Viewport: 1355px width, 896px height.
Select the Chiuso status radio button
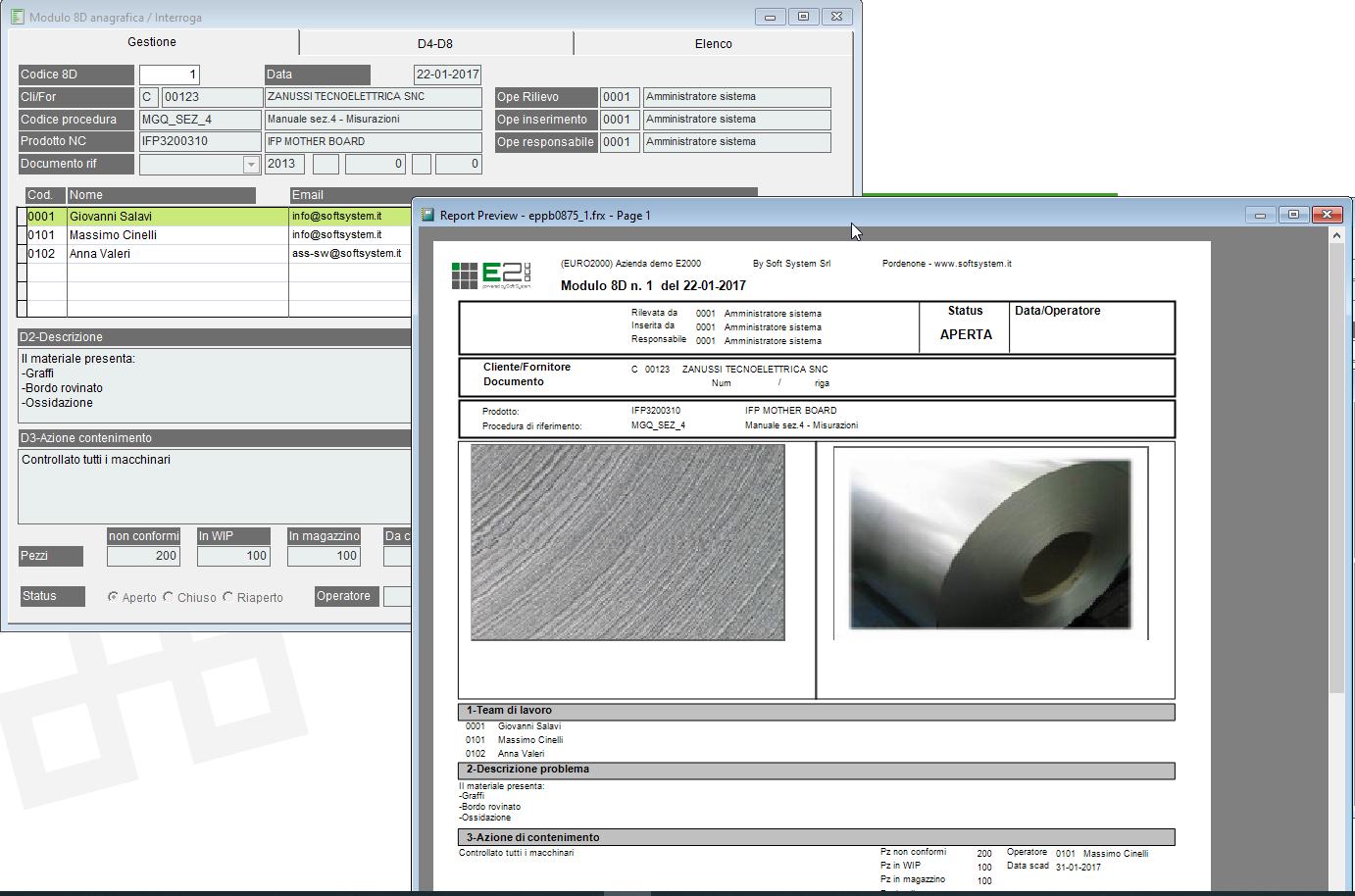pos(169,597)
